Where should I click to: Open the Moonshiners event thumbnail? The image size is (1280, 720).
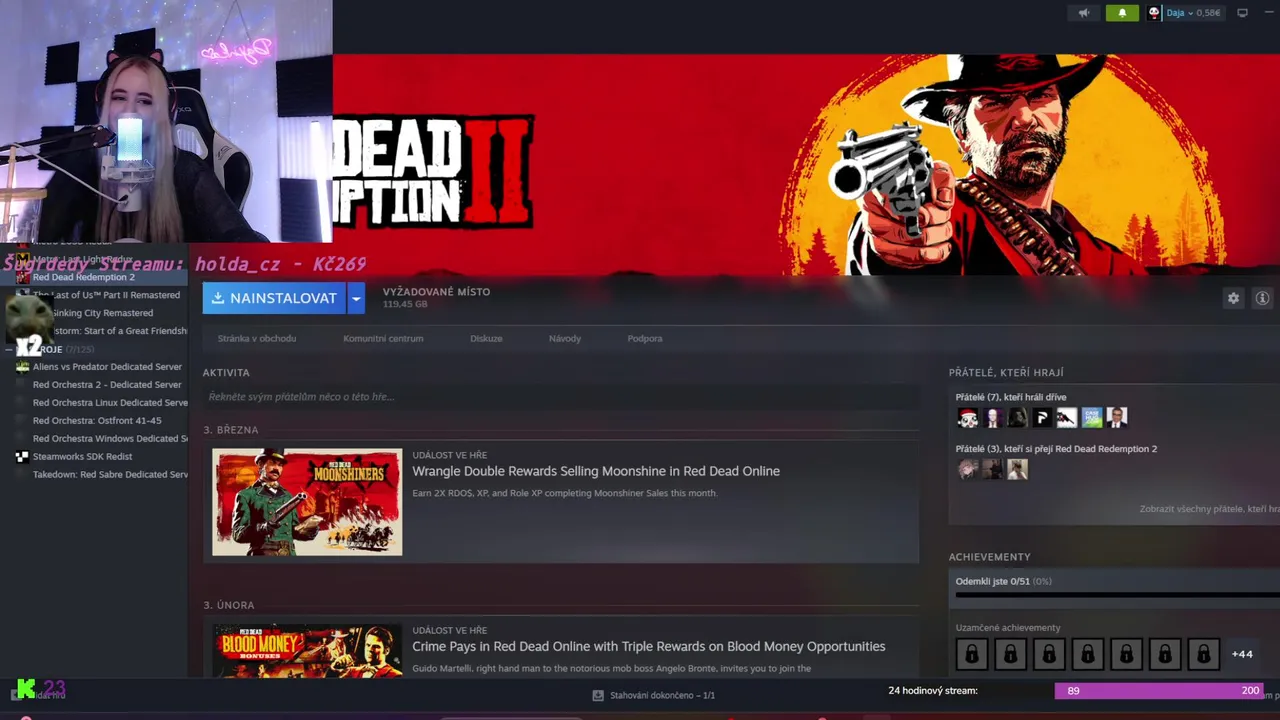click(307, 502)
